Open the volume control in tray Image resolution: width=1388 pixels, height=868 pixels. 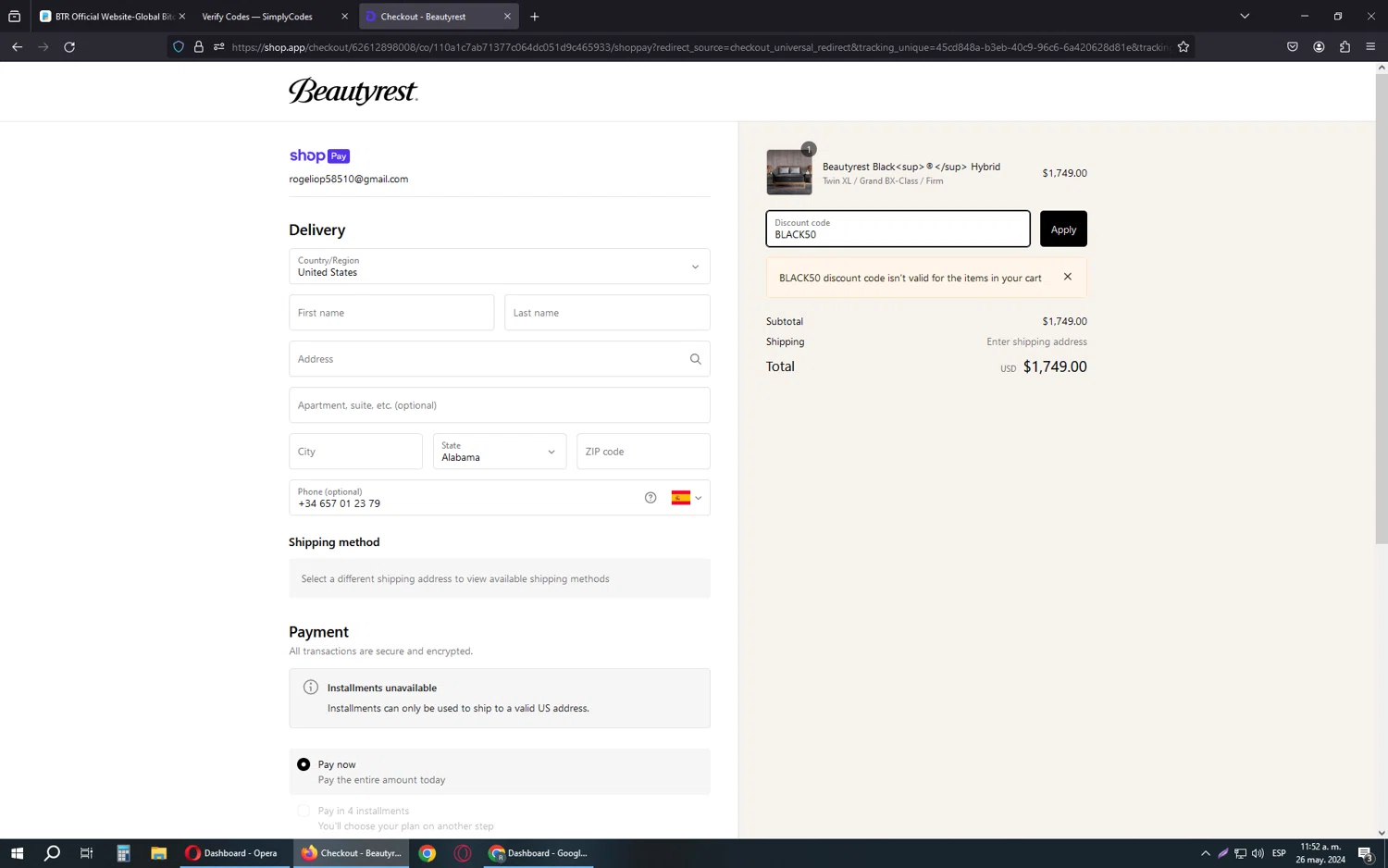[x=1258, y=853]
